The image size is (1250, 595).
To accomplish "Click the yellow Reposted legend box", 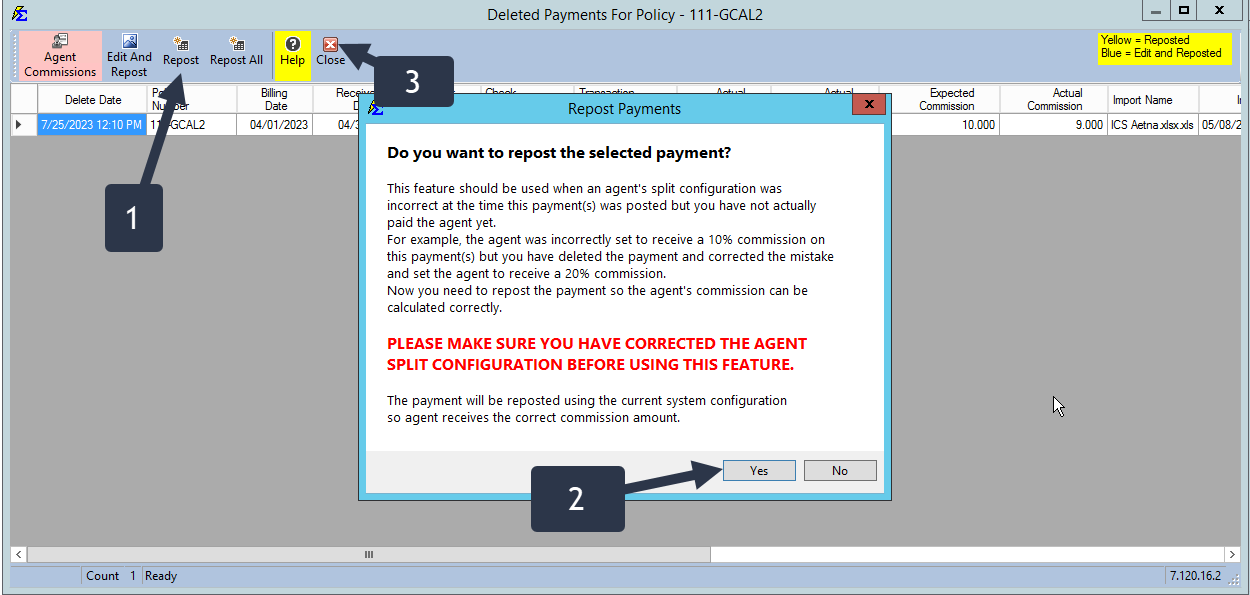I will click(1163, 47).
